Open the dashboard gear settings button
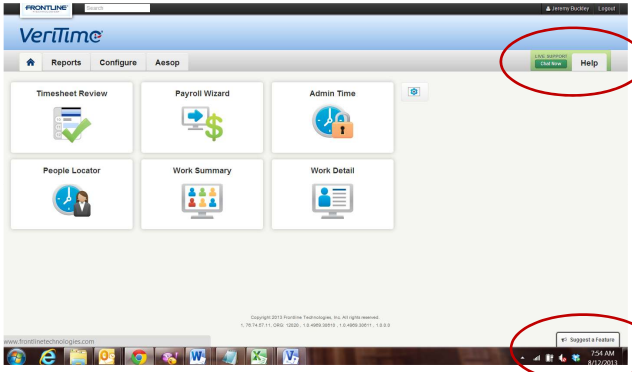This screenshot has width=632, height=372. coord(414,92)
